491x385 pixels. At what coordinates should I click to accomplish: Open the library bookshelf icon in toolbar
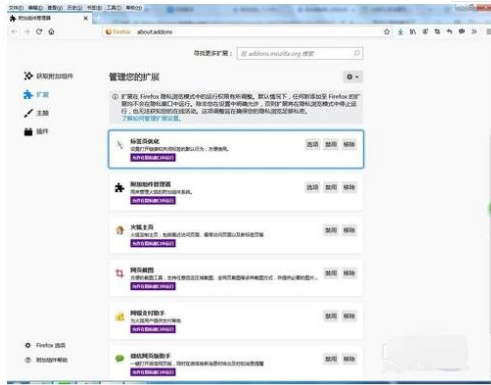coord(413,32)
